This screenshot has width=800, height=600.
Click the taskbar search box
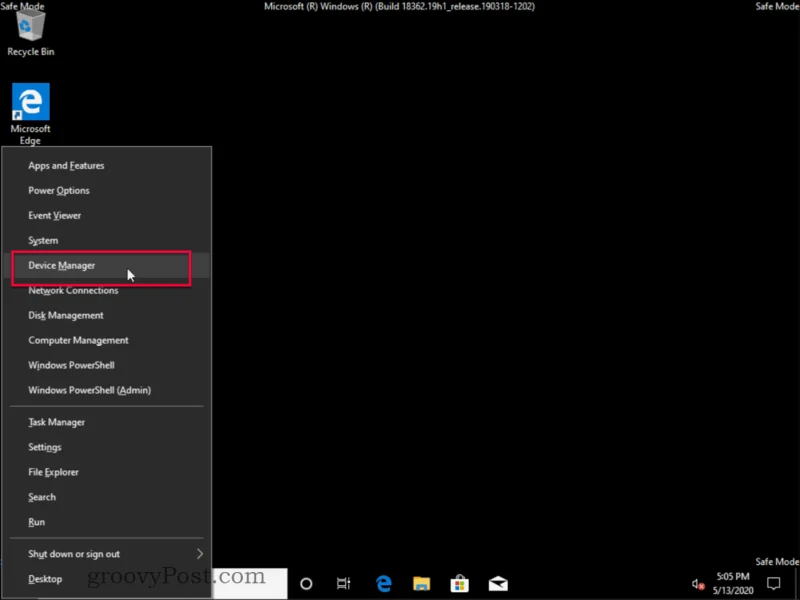(250, 583)
